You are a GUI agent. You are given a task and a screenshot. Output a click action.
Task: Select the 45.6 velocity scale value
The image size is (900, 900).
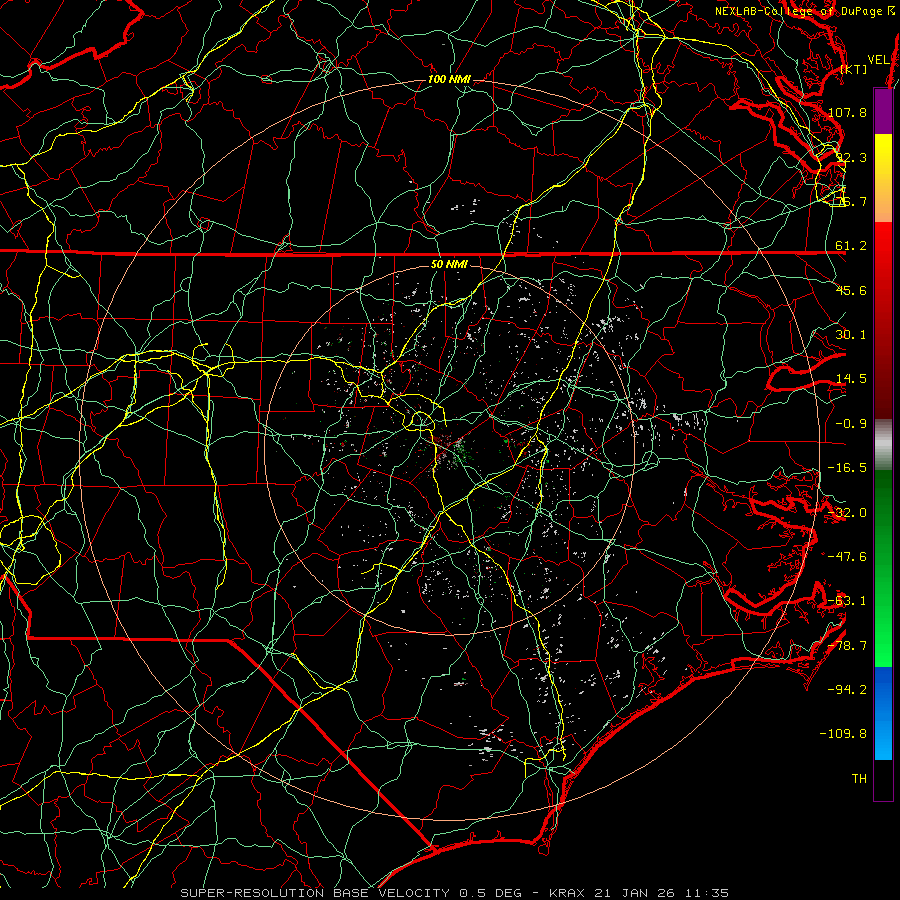pos(851,290)
